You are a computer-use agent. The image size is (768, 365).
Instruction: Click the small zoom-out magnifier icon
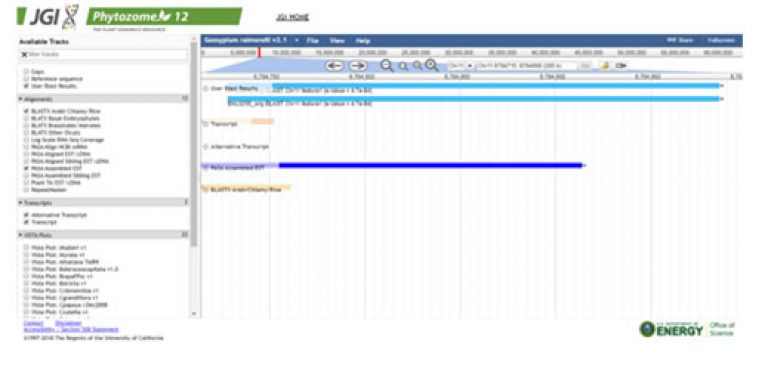(403, 66)
